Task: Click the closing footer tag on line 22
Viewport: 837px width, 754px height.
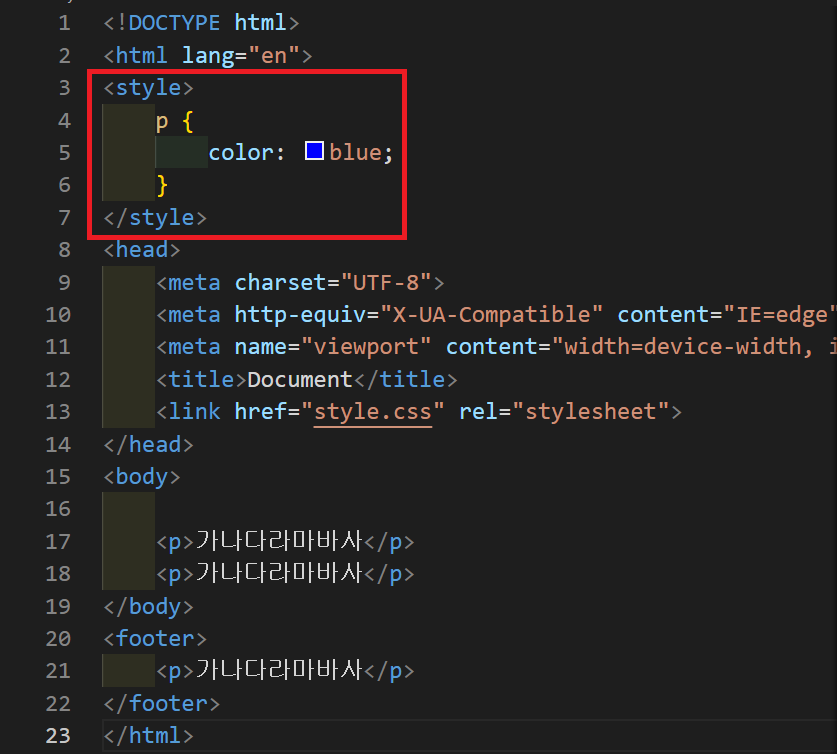Action: pos(162,703)
